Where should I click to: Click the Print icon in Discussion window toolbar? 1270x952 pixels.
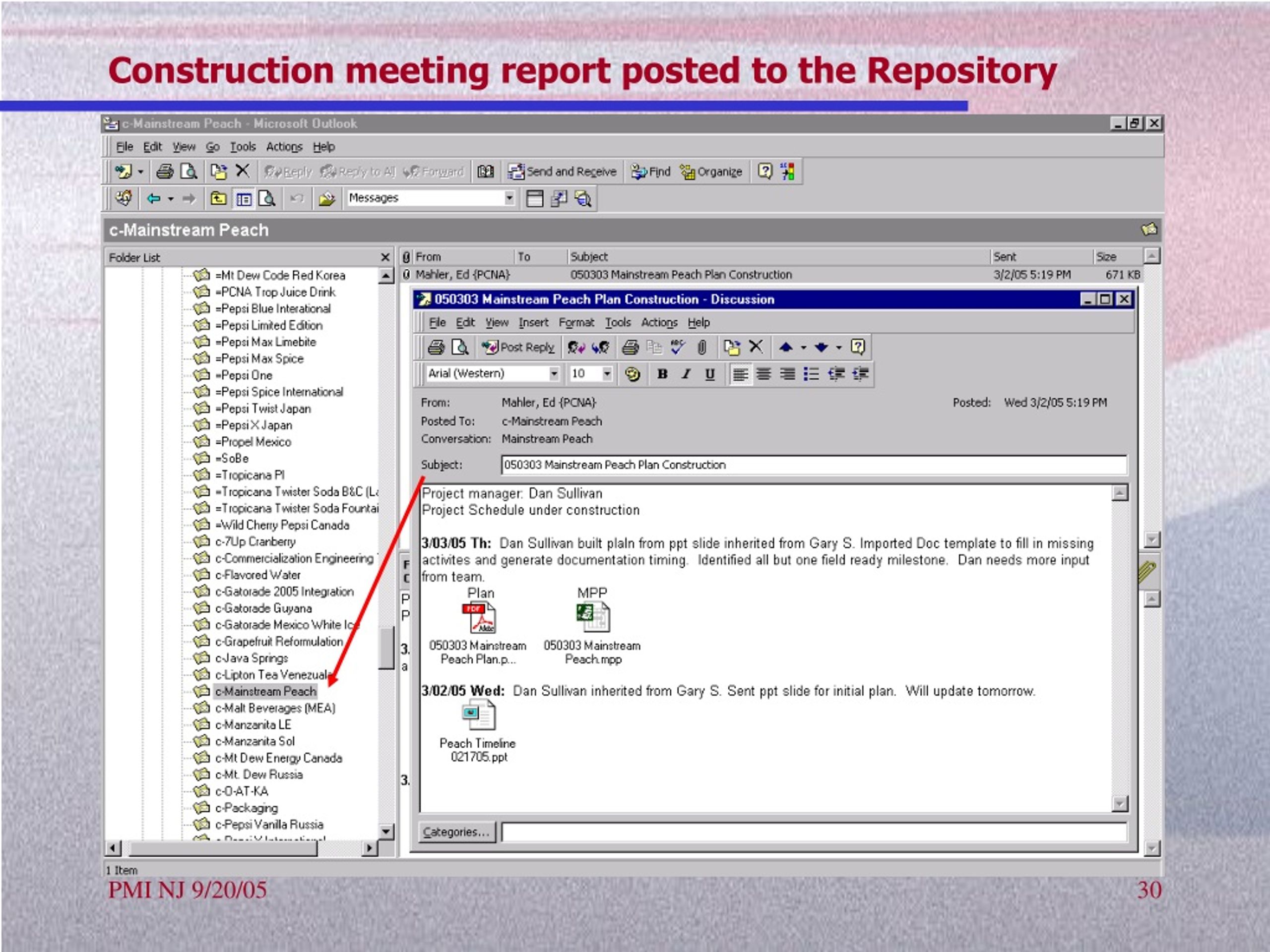point(436,347)
